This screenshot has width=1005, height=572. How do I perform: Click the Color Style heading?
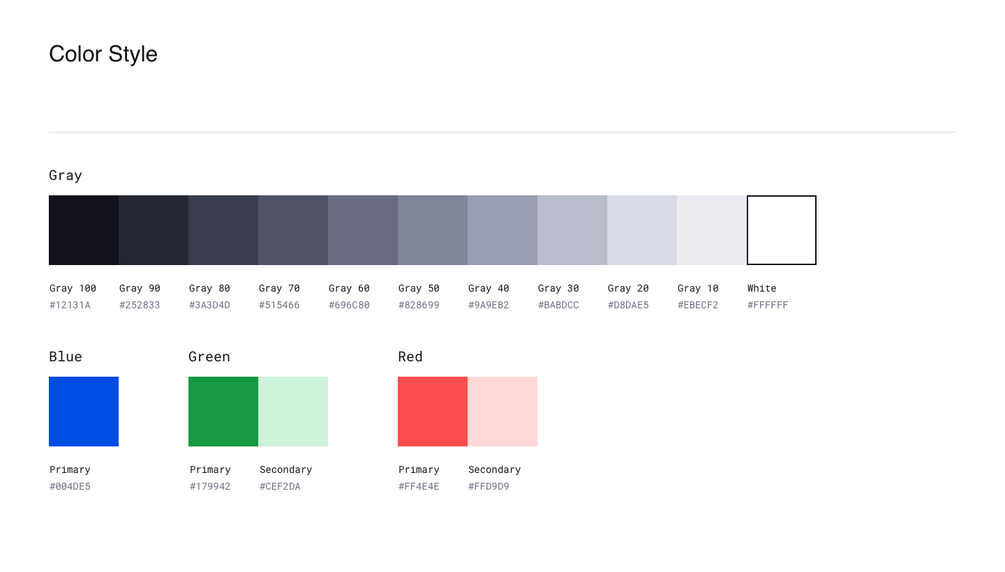click(103, 54)
